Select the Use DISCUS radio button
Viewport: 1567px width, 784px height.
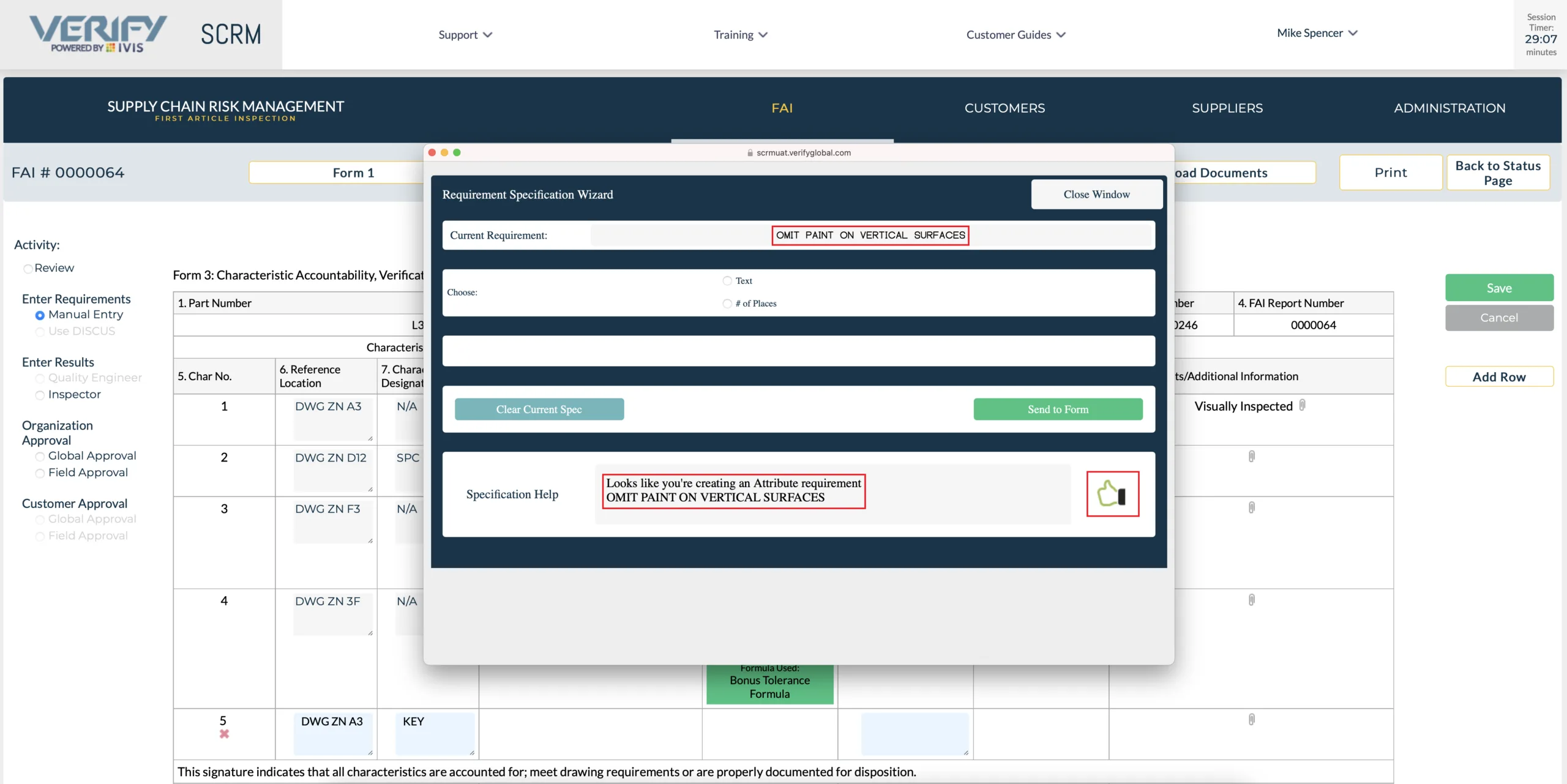coord(40,332)
